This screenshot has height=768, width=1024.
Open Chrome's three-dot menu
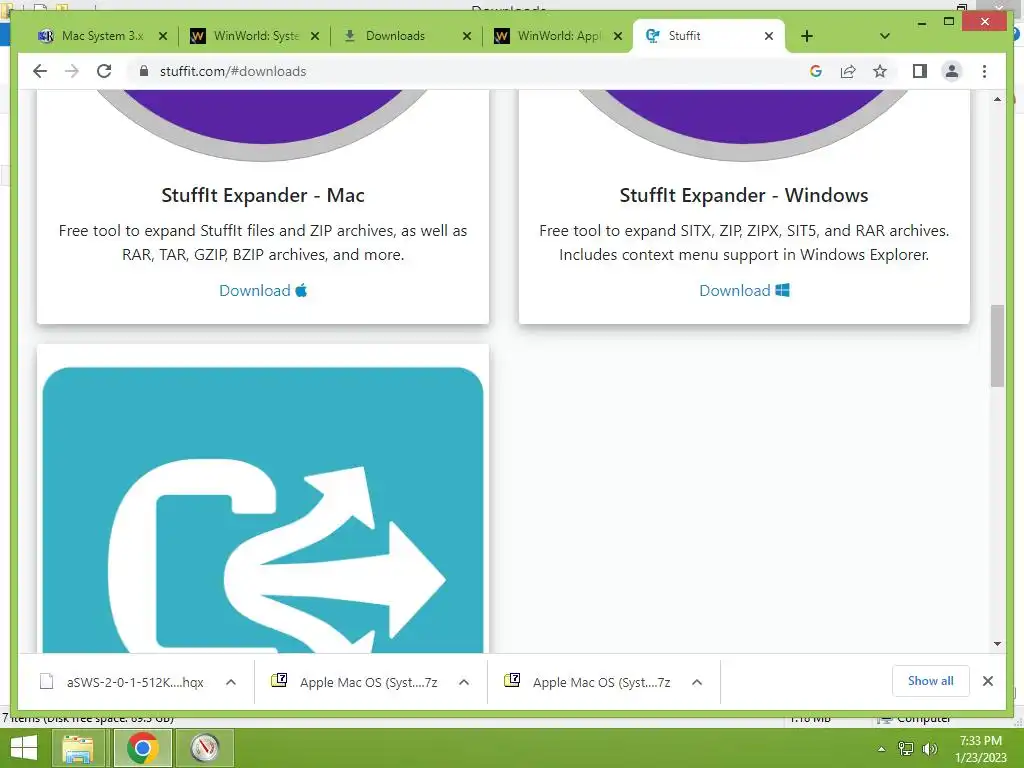pos(984,71)
